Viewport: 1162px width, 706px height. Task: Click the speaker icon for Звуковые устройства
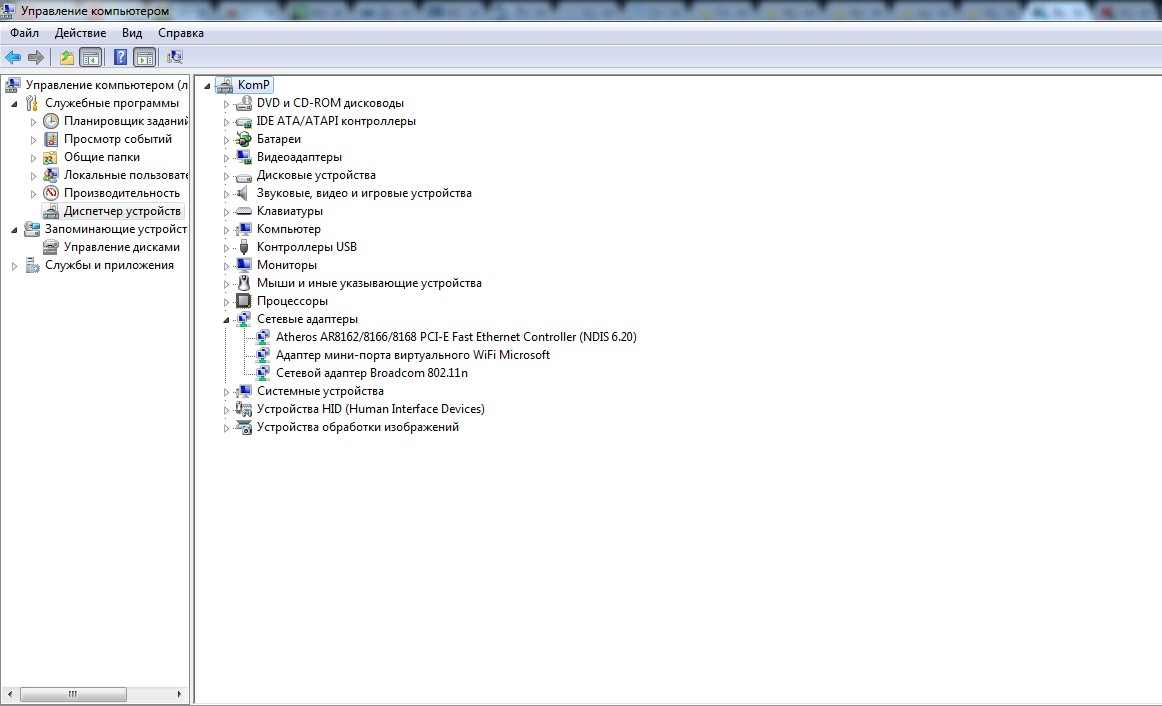pyautogui.click(x=243, y=193)
